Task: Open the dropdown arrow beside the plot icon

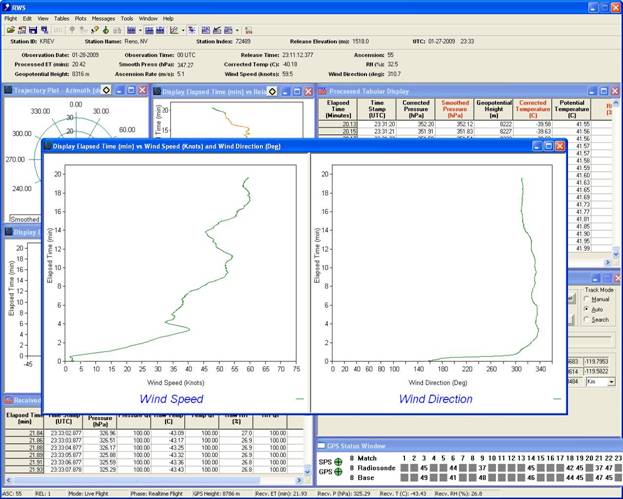Action: 183,30
